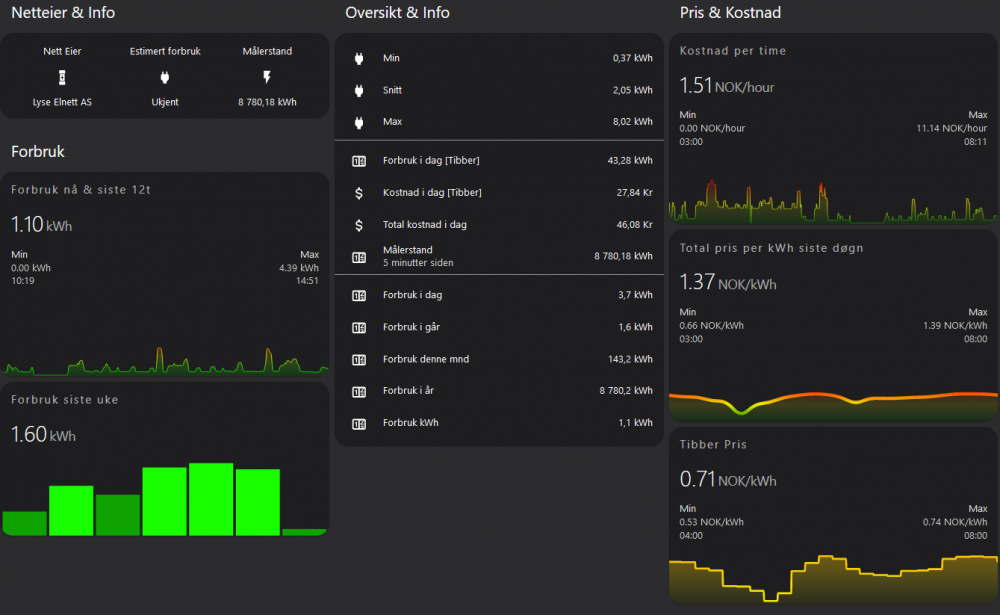This screenshot has width=1000, height=615.
Task: Click the counter icon beside Forbruk i går
Action: tap(359, 327)
